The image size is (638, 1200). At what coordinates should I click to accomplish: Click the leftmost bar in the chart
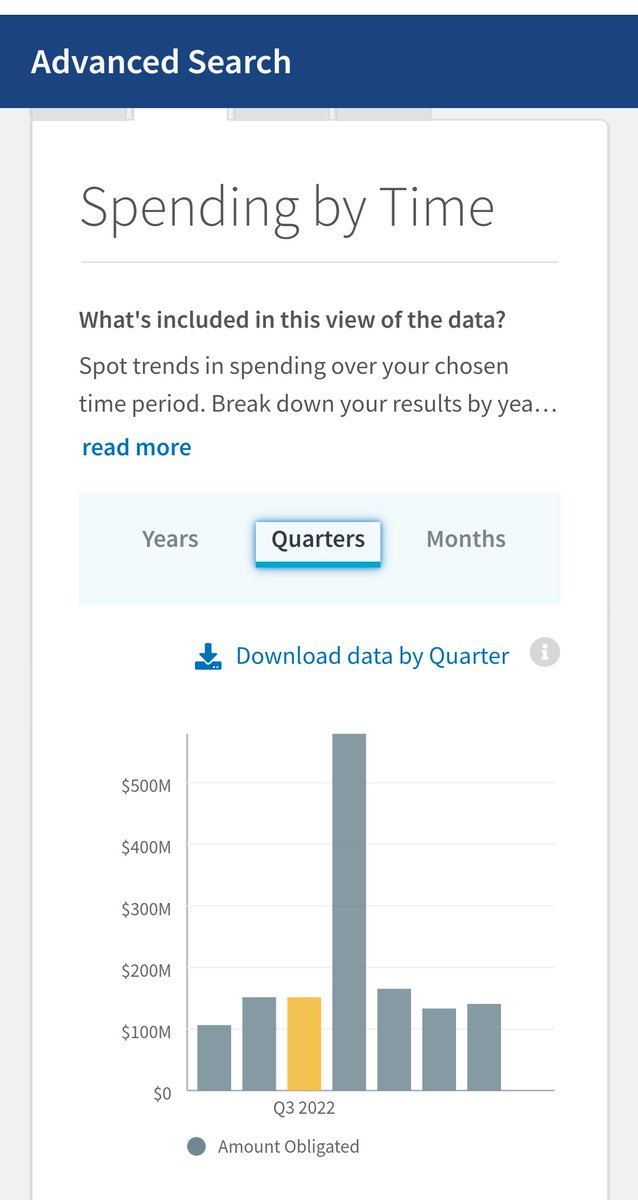click(x=214, y=1057)
